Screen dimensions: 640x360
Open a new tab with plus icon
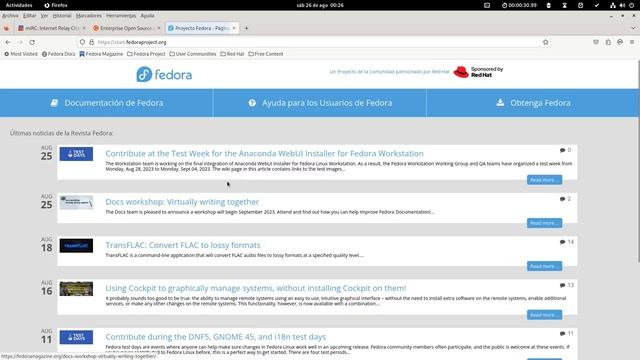coord(246,28)
